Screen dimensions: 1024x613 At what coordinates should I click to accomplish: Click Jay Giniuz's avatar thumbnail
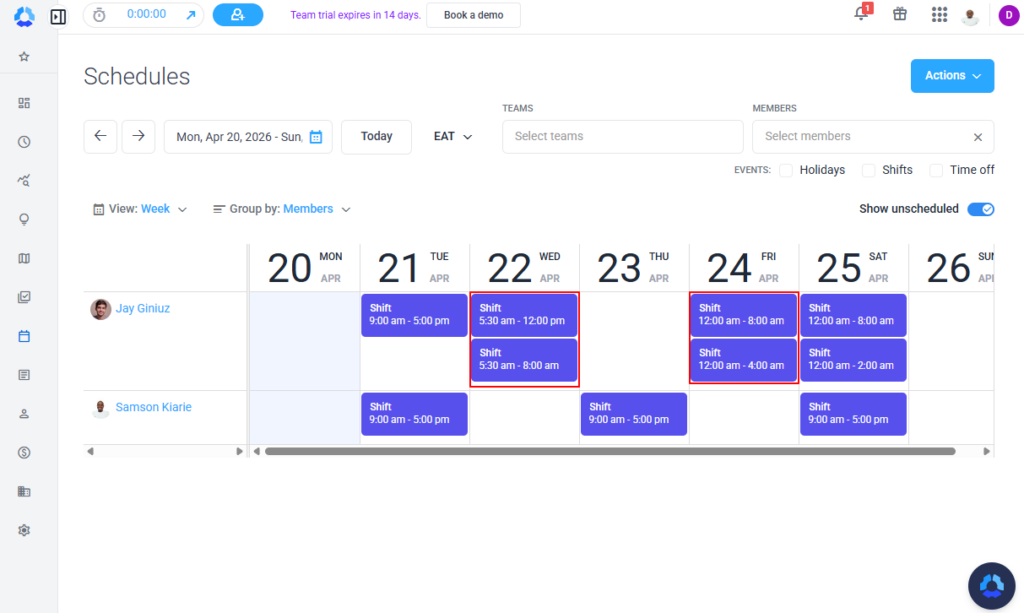click(101, 309)
